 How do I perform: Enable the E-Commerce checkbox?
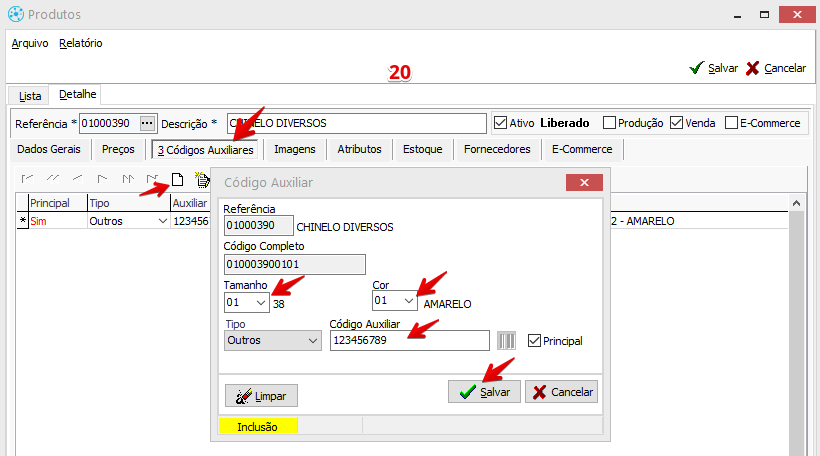tap(731, 123)
